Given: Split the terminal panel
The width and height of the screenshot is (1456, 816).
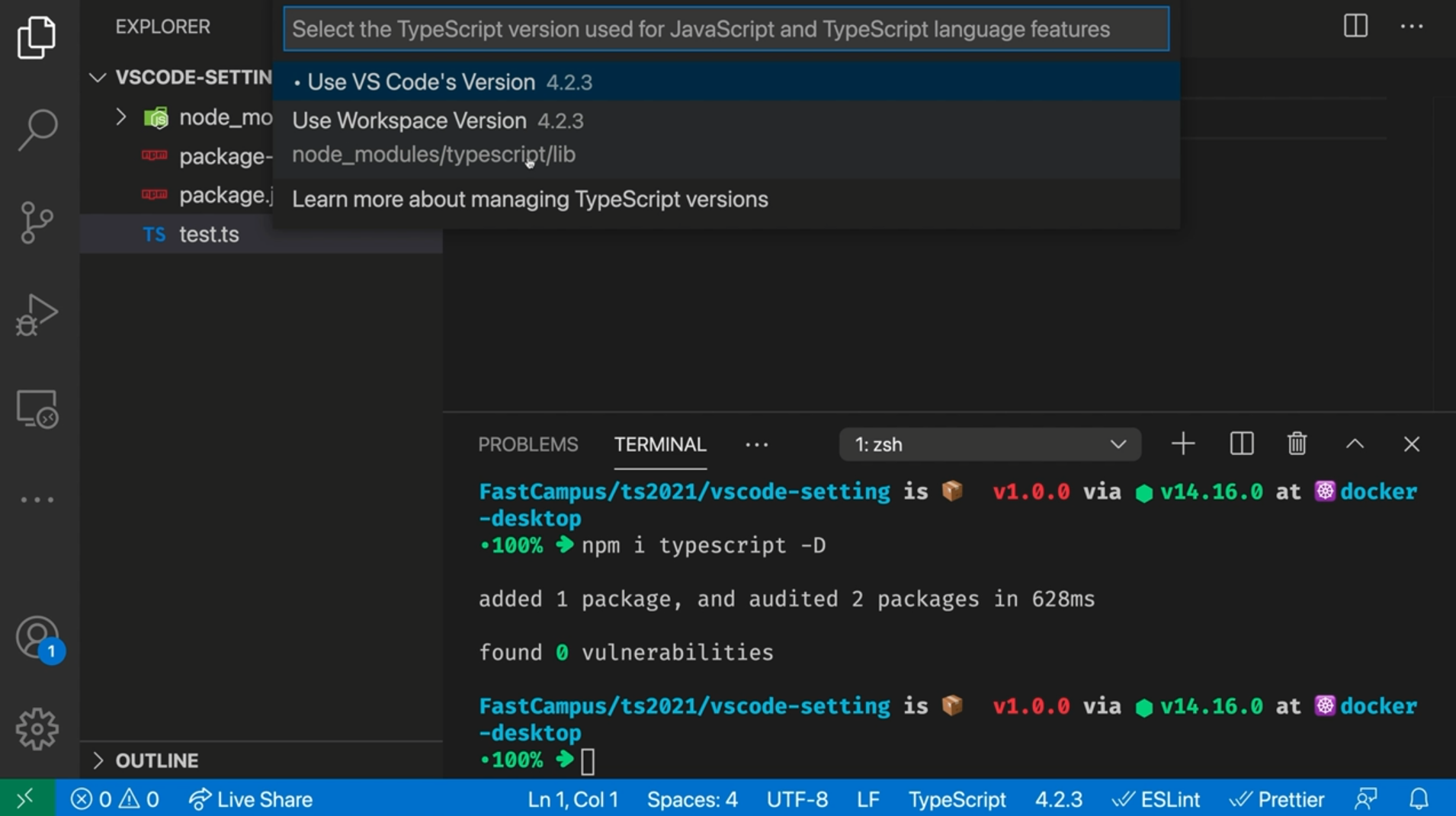Looking at the screenshot, I should tap(1242, 443).
